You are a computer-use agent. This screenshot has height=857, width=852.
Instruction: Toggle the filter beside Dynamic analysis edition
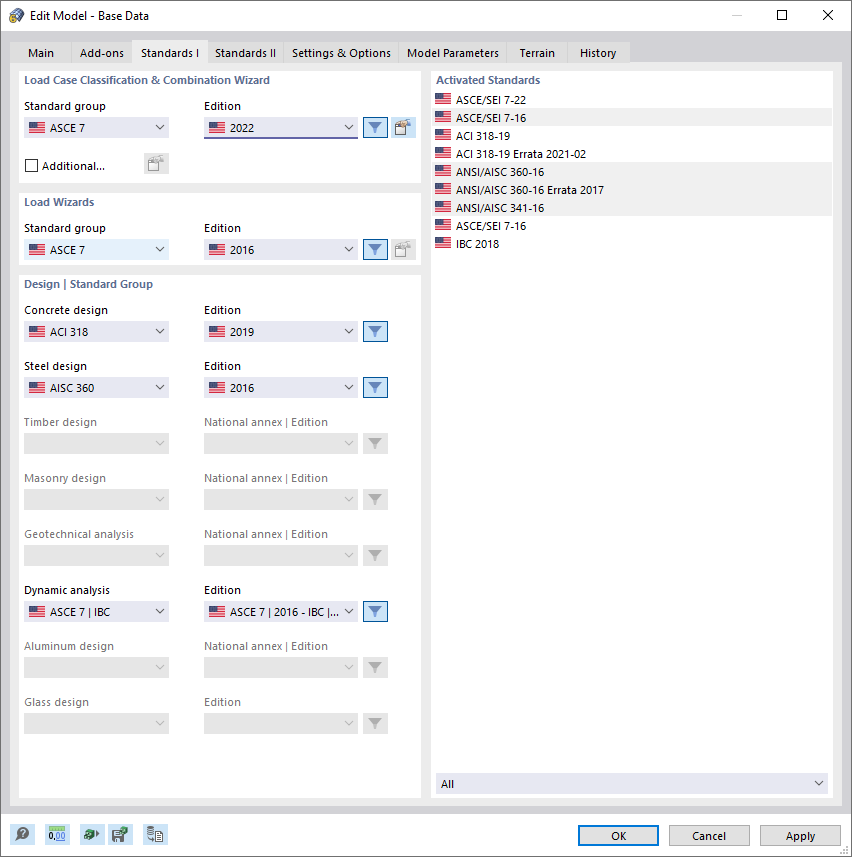tap(375, 611)
